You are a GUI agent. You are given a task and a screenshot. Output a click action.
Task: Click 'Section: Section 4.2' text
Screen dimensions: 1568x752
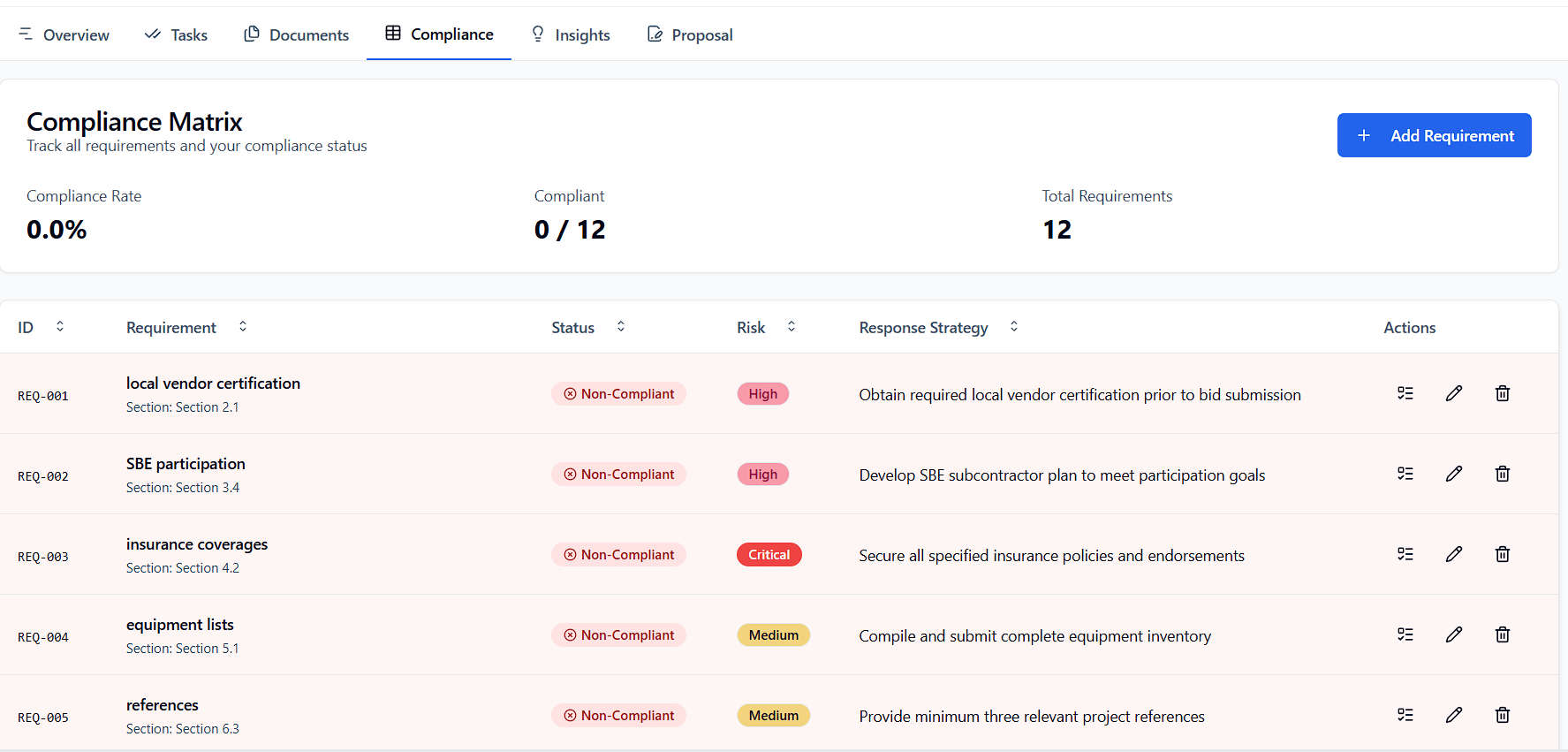pyautogui.click(x=183, y=568)
